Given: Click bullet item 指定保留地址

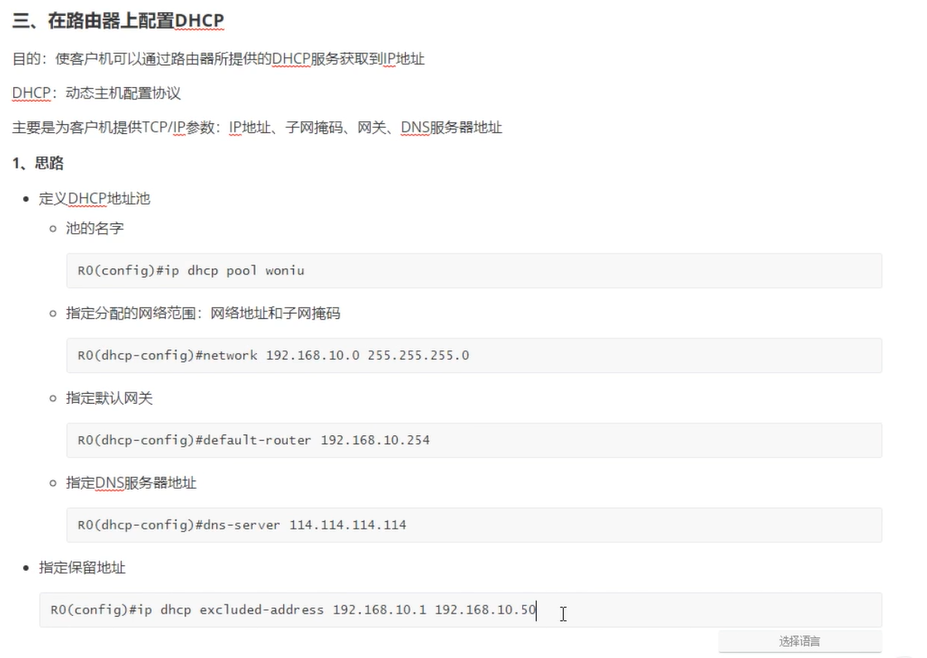Looking at the screenshot, I should coord(82,568).
